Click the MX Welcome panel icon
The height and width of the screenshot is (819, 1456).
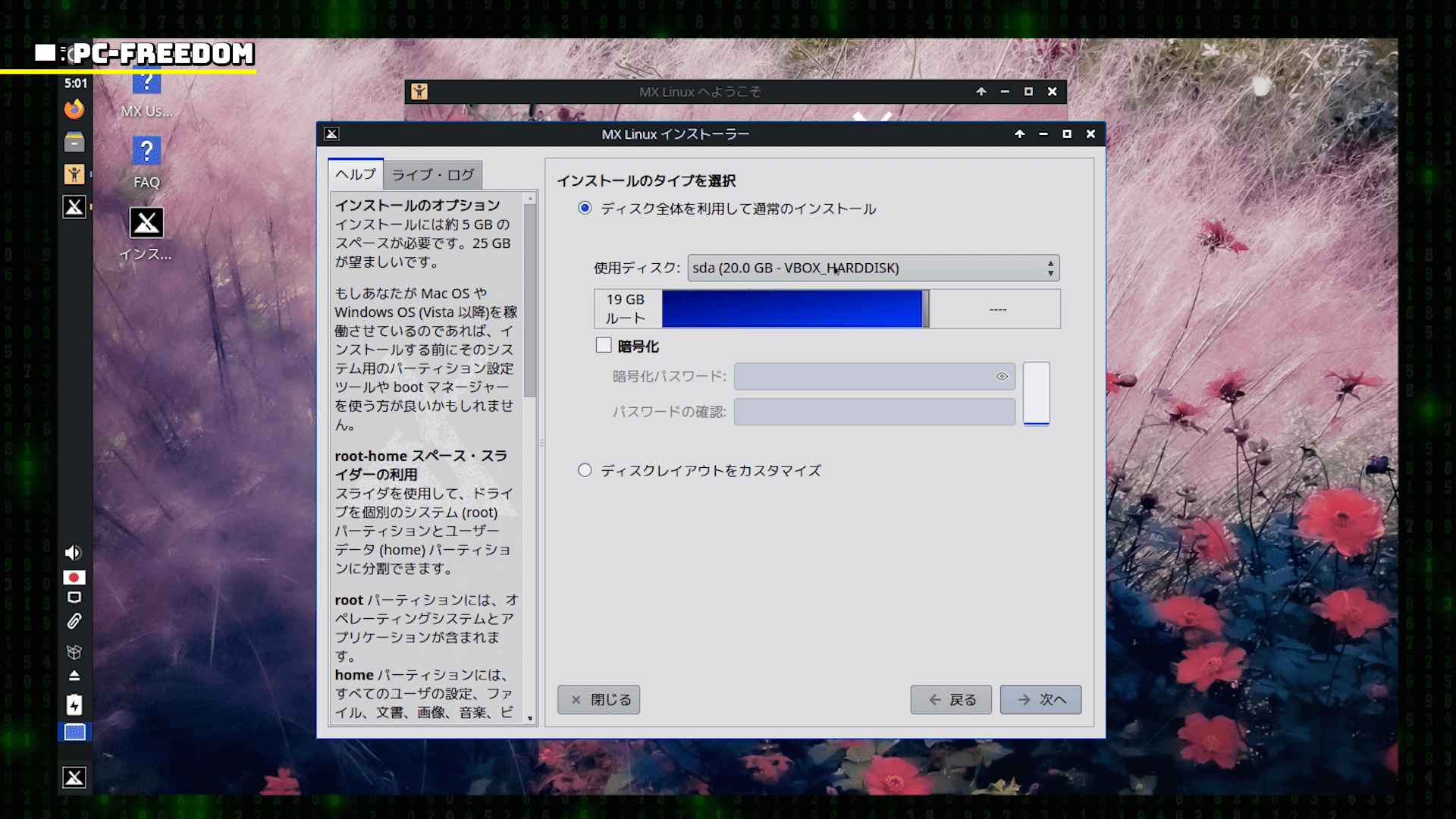(74, 174)
